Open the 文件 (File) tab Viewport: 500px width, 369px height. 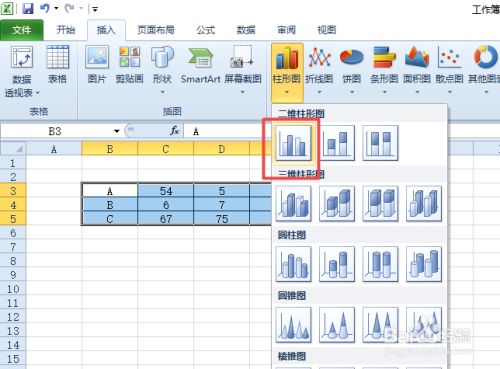tap(22, 30)
